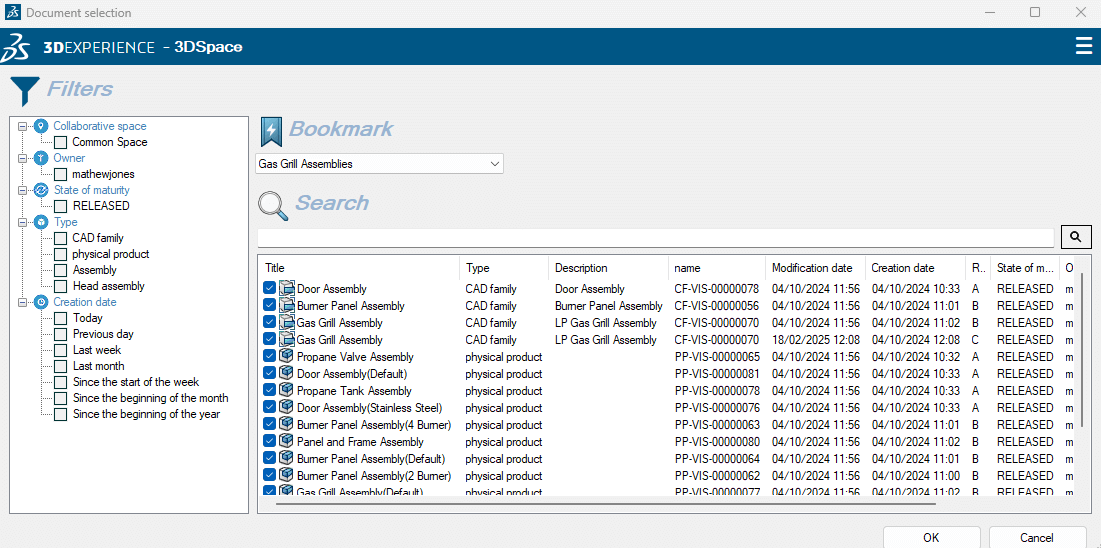The height and width of the screenshot is (548, 1101).
Task: Click the Bookmark ribbon icon
Action: 271,131
